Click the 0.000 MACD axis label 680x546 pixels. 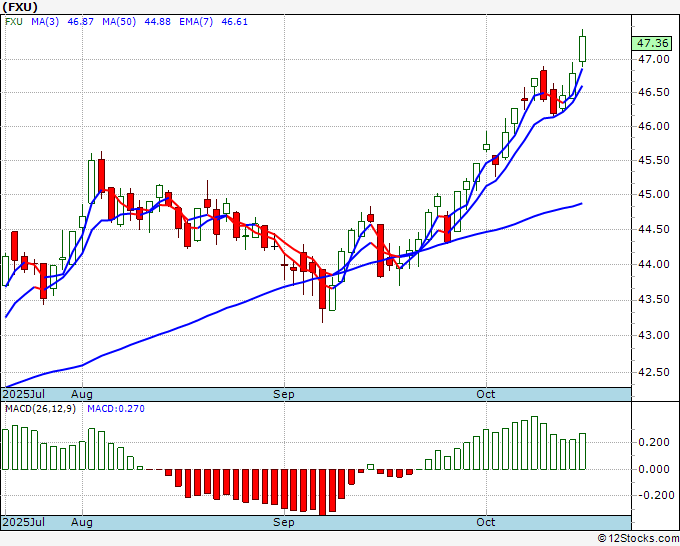[x=654, y=469]
